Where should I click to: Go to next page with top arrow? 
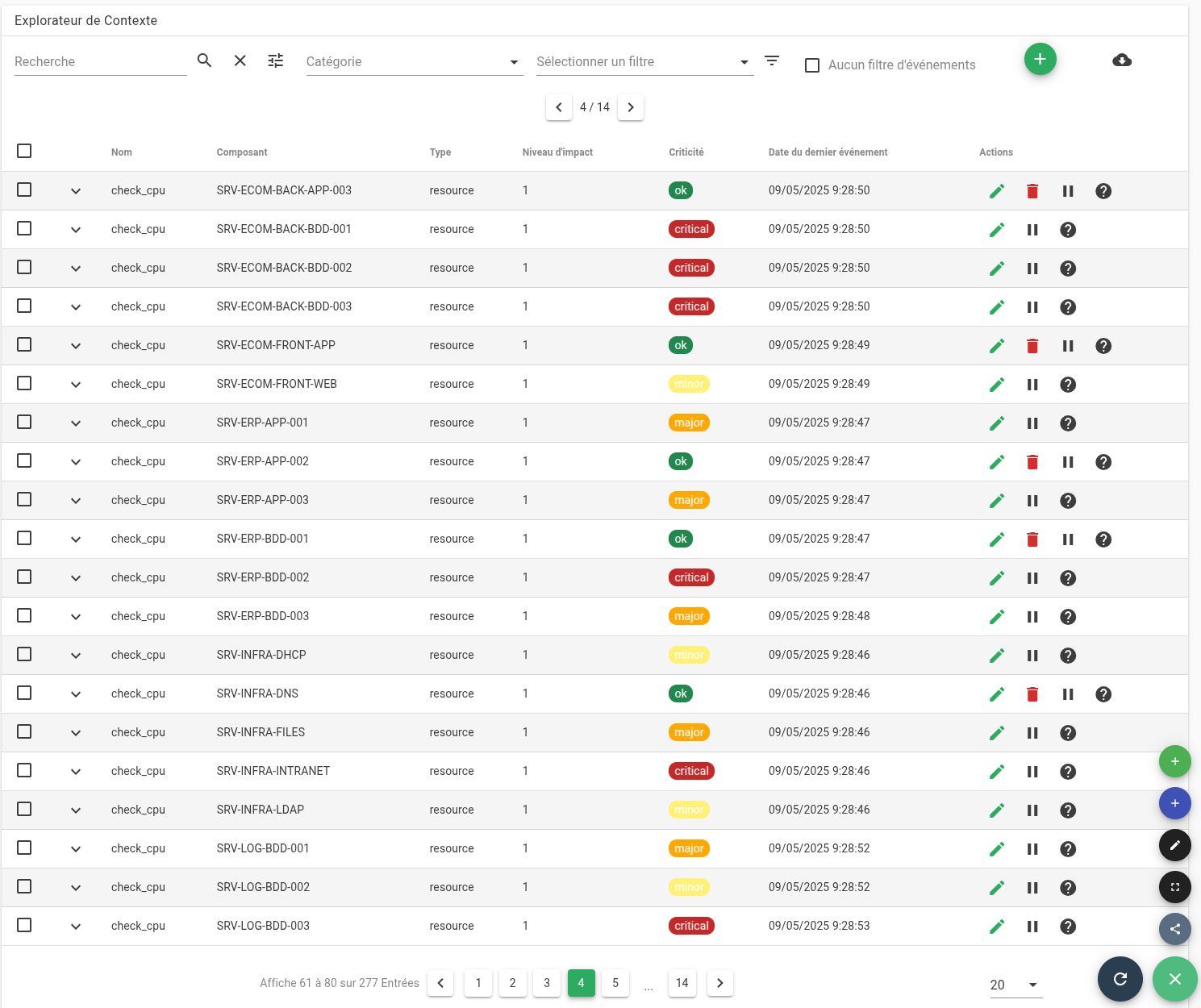tap(631, 107)
